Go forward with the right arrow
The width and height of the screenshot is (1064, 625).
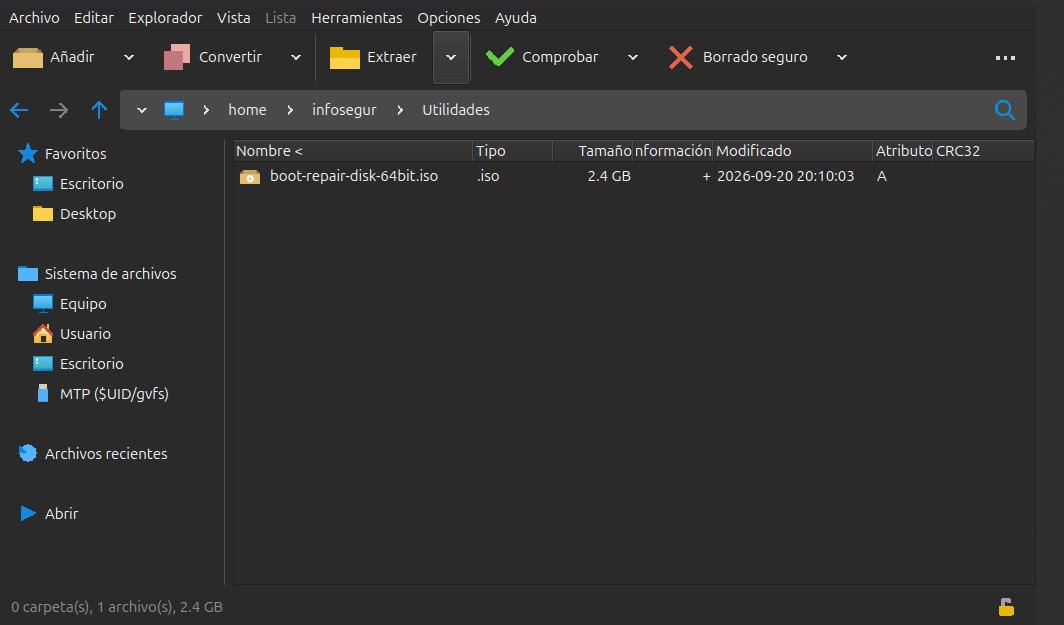click(x=59, y=110)
